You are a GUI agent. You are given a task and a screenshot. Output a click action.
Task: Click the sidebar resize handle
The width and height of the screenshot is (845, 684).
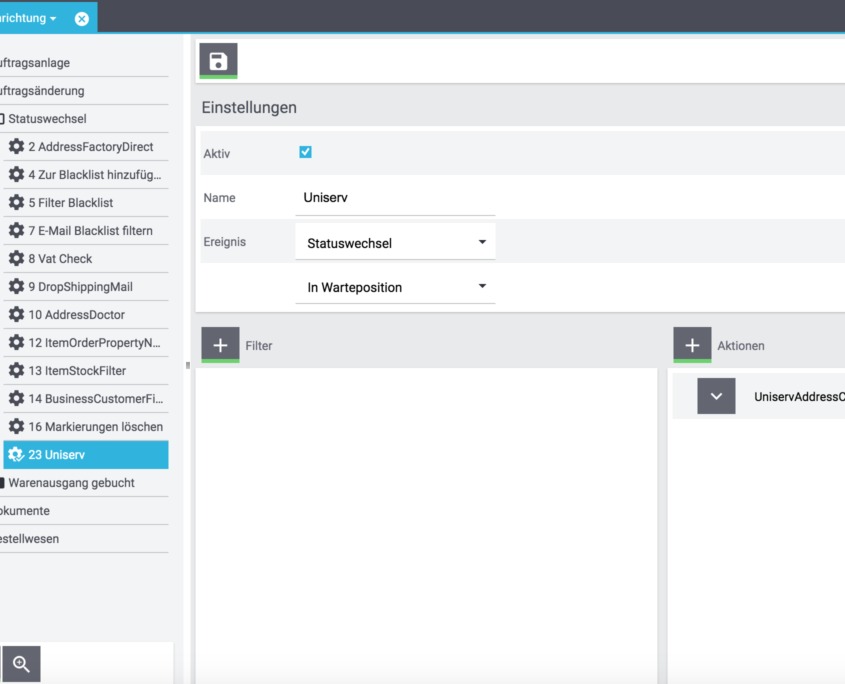pyautogui.click(x=188, y=365)
